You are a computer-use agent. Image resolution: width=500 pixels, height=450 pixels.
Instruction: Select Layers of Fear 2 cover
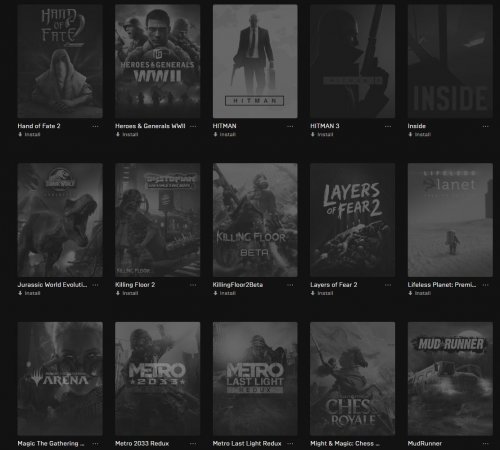[352, 220]
